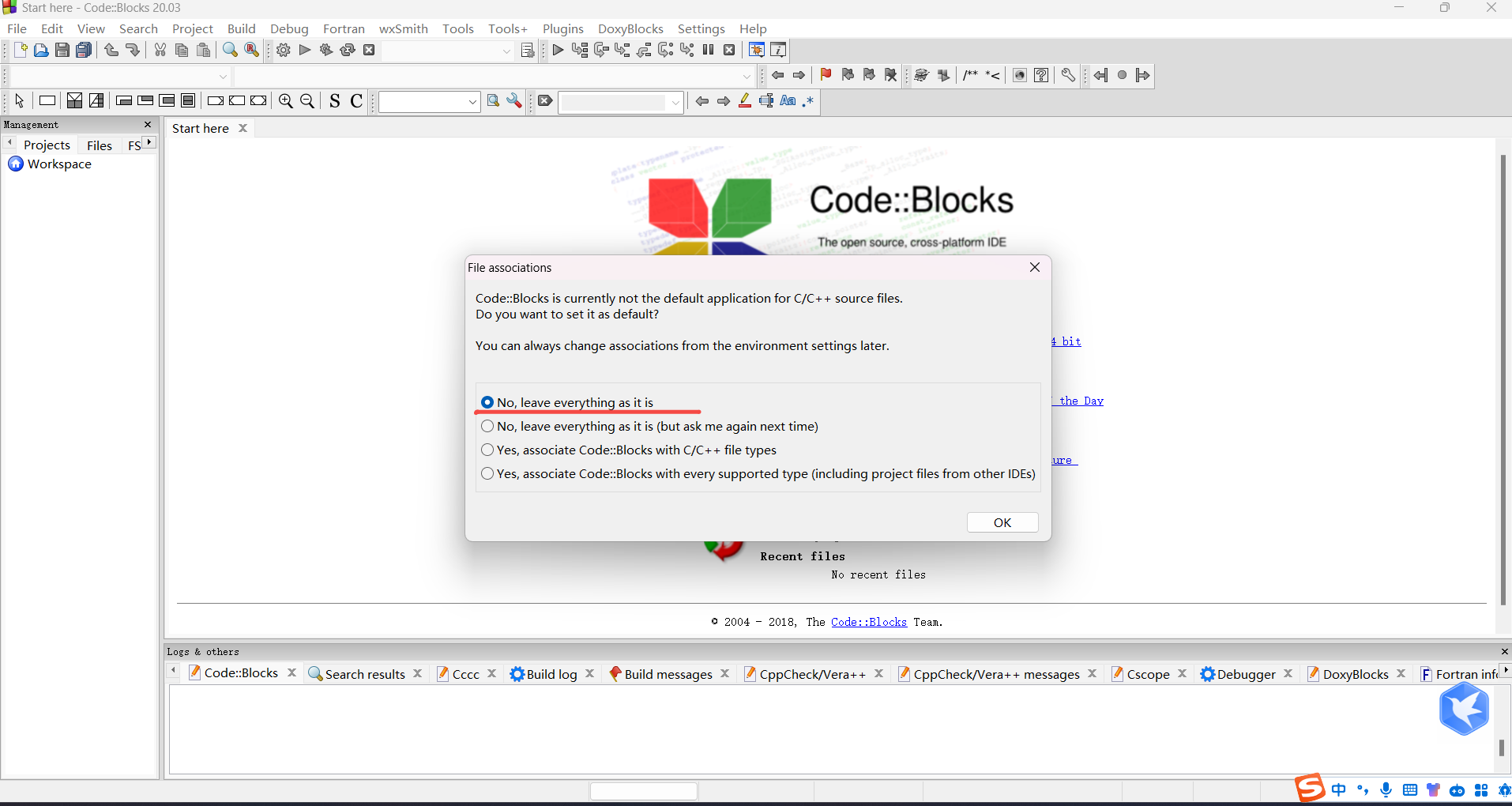Expand the search text combo box
The image size is (1512, 806).
[472, 102]
